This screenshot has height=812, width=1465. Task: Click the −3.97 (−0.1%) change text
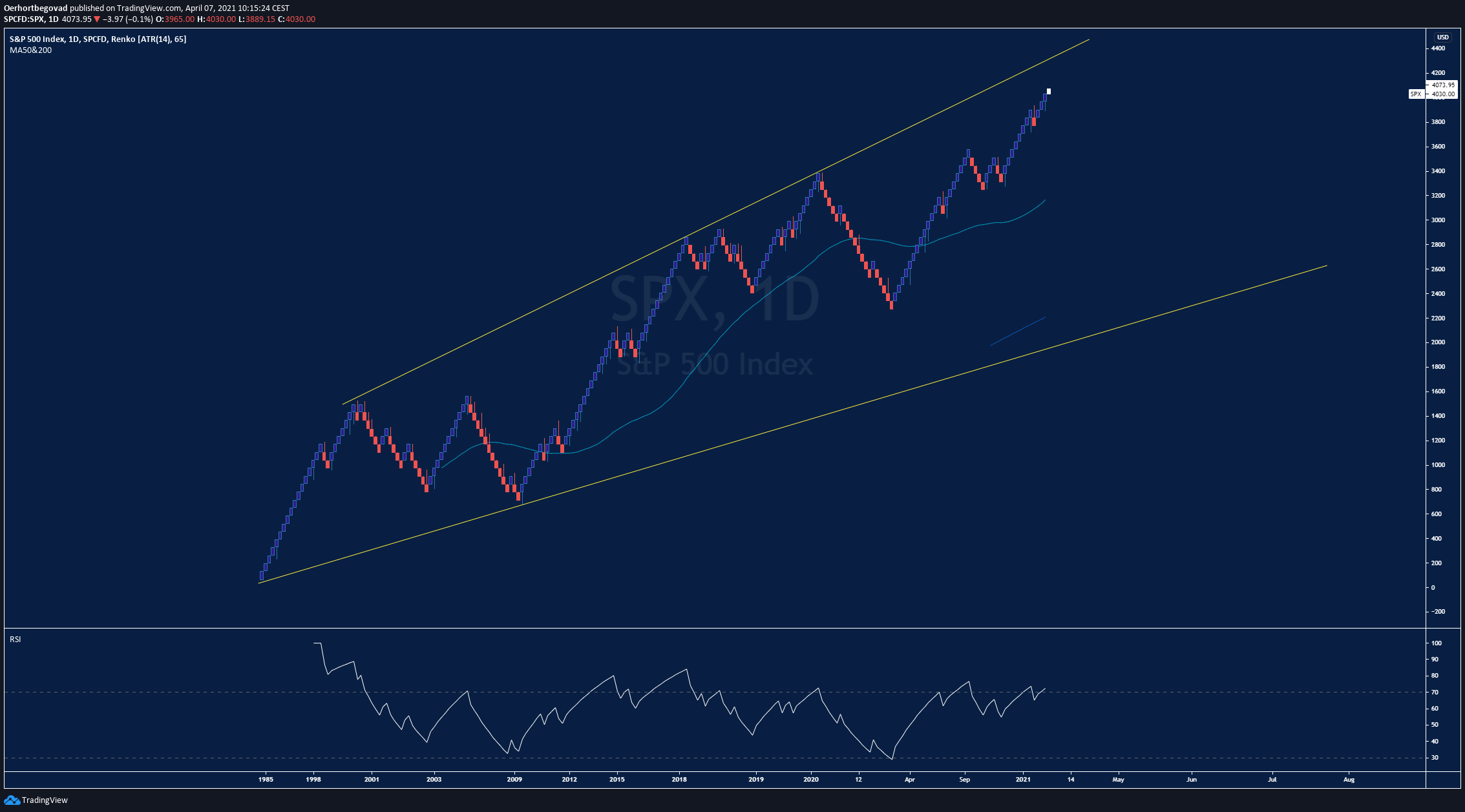coord(128,19)
